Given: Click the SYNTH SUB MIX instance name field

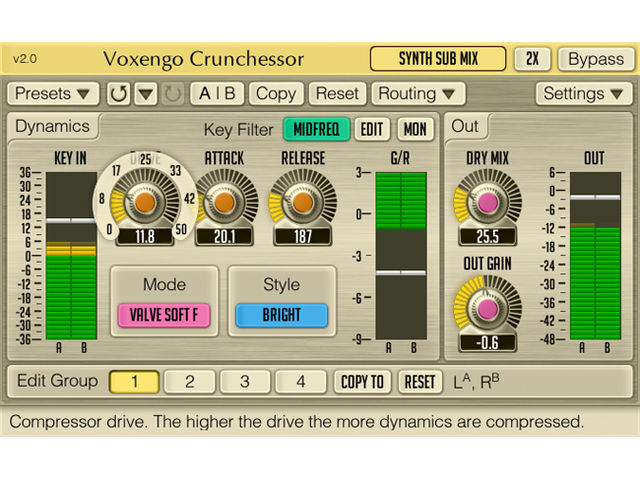Looking at the screenshot, I should pos(438,59).
